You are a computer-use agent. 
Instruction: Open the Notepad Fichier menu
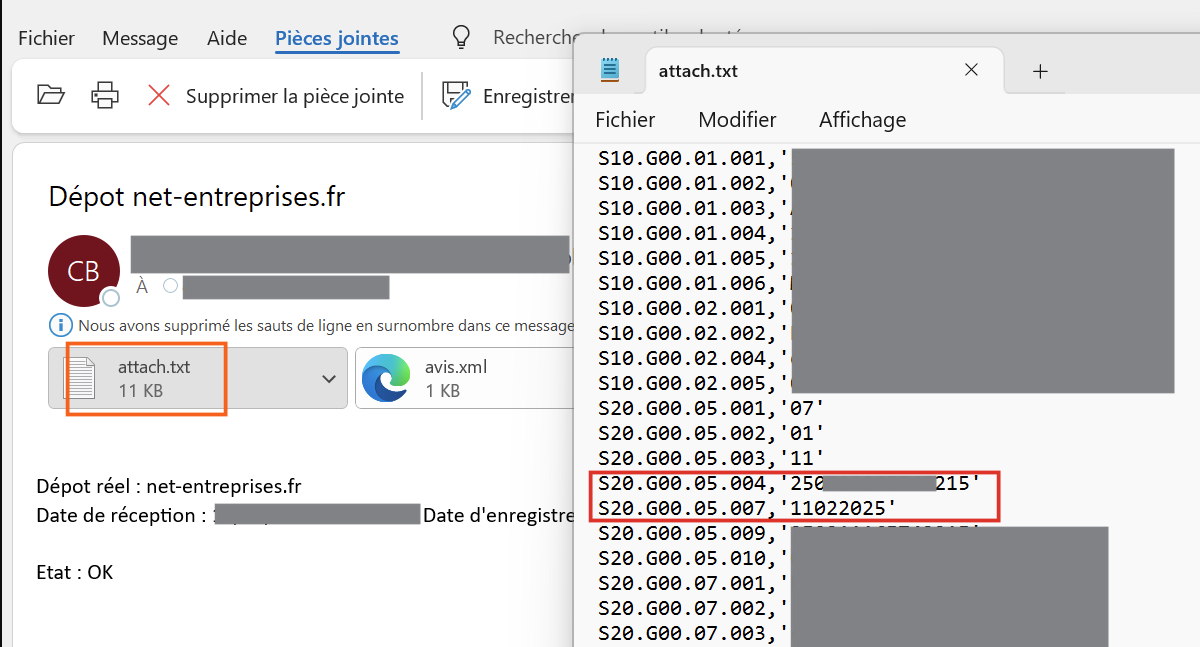[625, 120]
